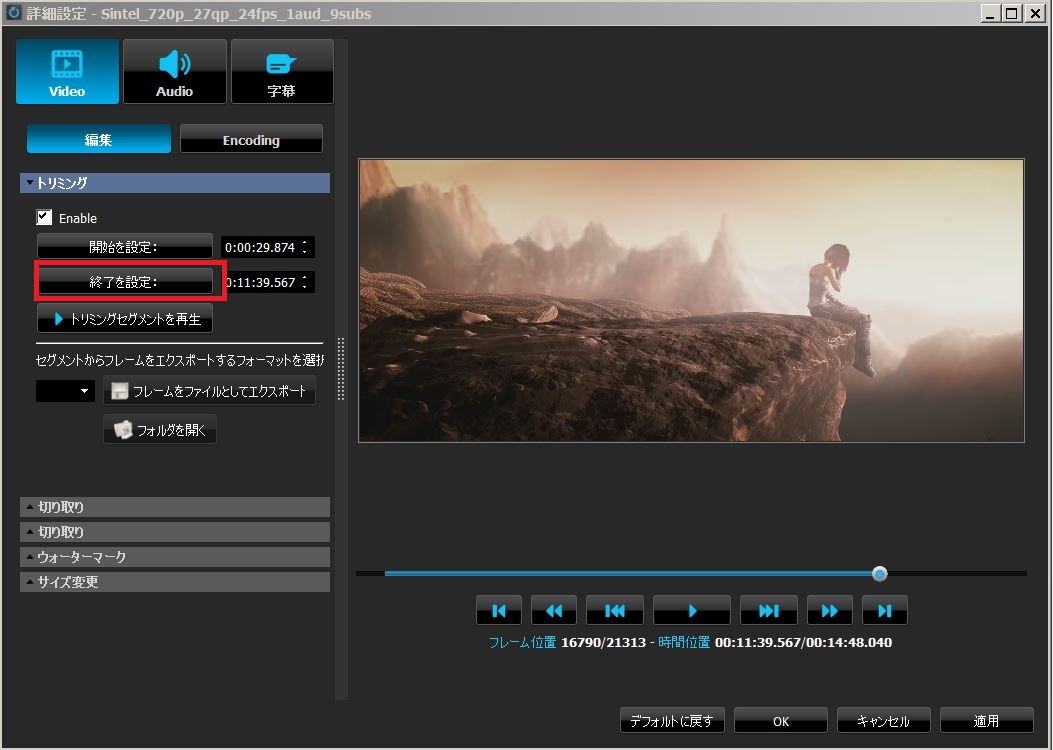Play the trimming segment

tap(125, 319)
